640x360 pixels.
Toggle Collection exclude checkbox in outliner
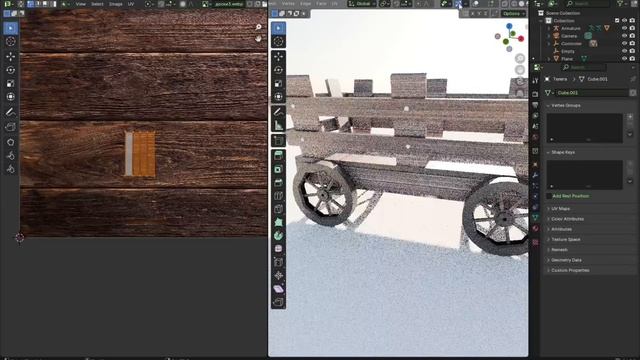[x=617, y=20]
